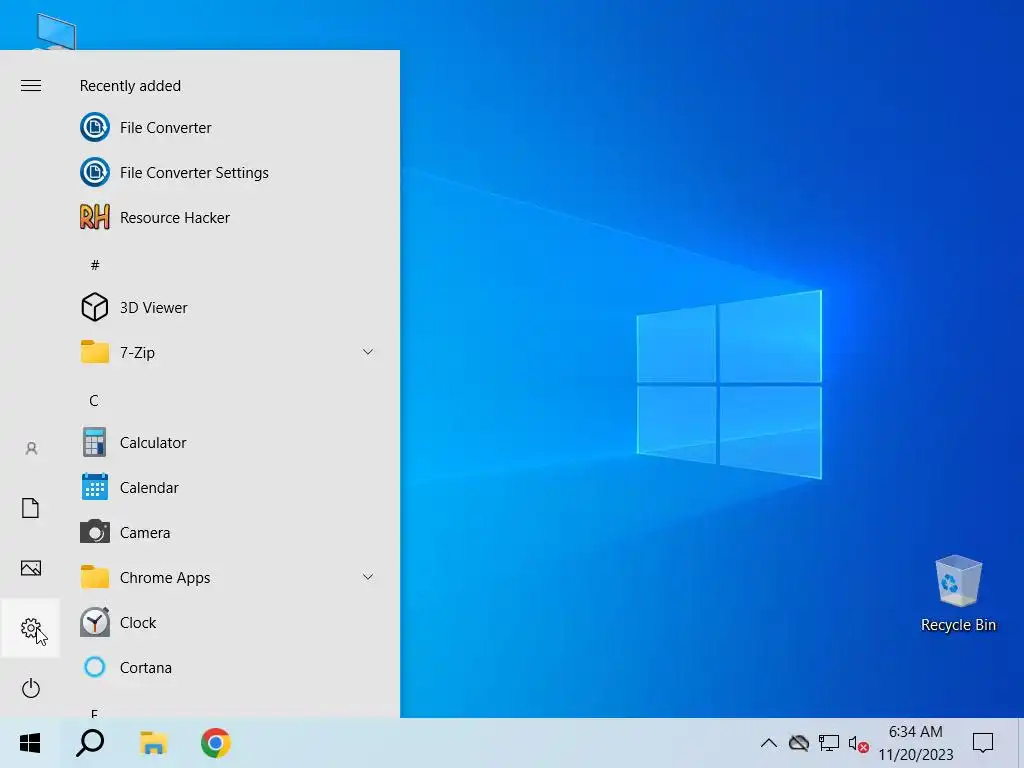Screen dimensions: 1024x768
Task: Show hidden system tray icons
Action: click(769, 743)
